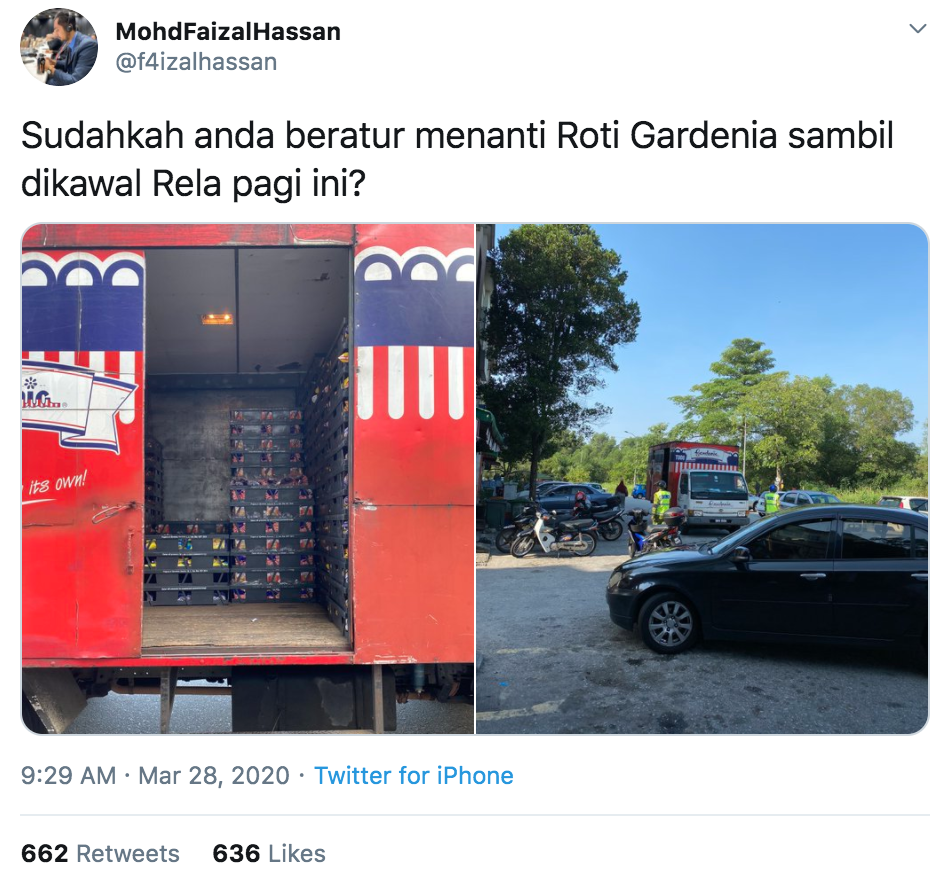Click the word Retweets in the stats row
952x888 pixels.
pos(128,853)
